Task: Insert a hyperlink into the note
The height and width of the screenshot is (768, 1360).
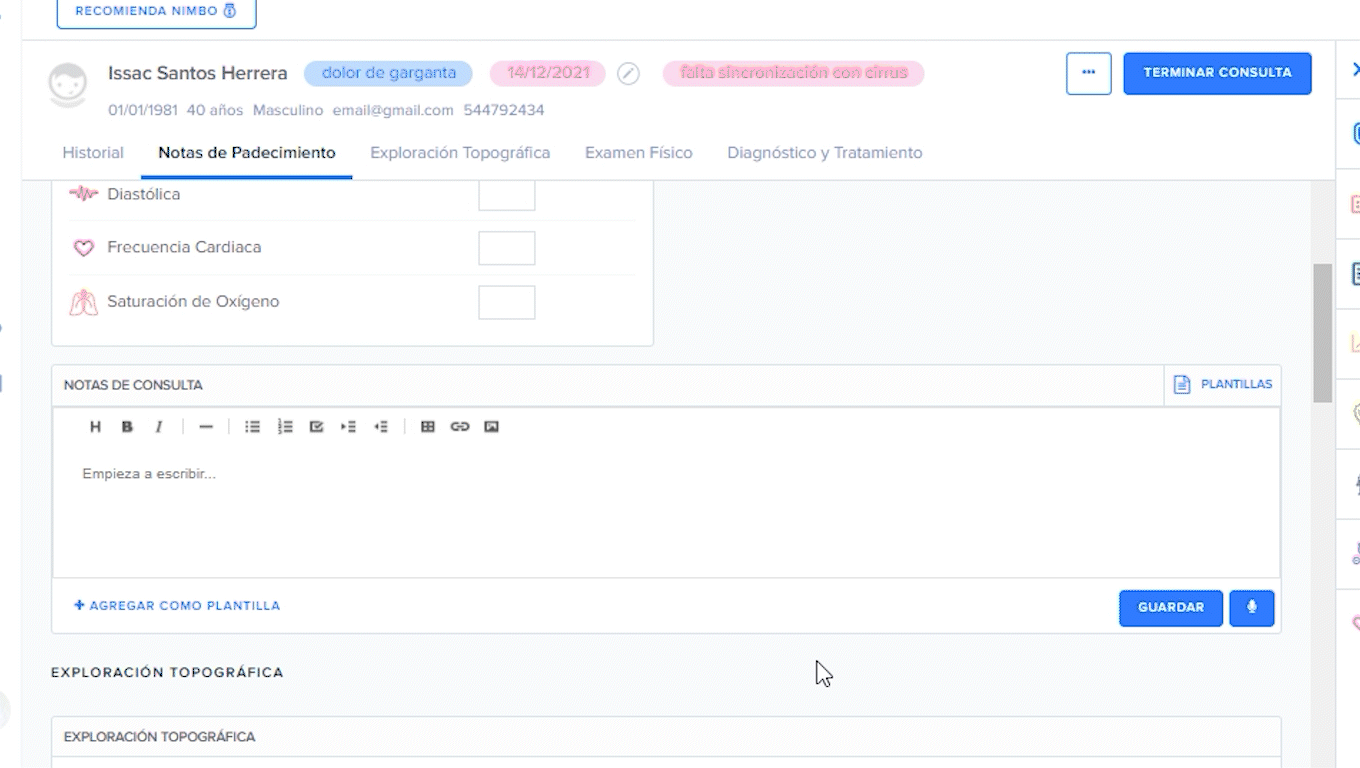Action: (x=459, y=426)
